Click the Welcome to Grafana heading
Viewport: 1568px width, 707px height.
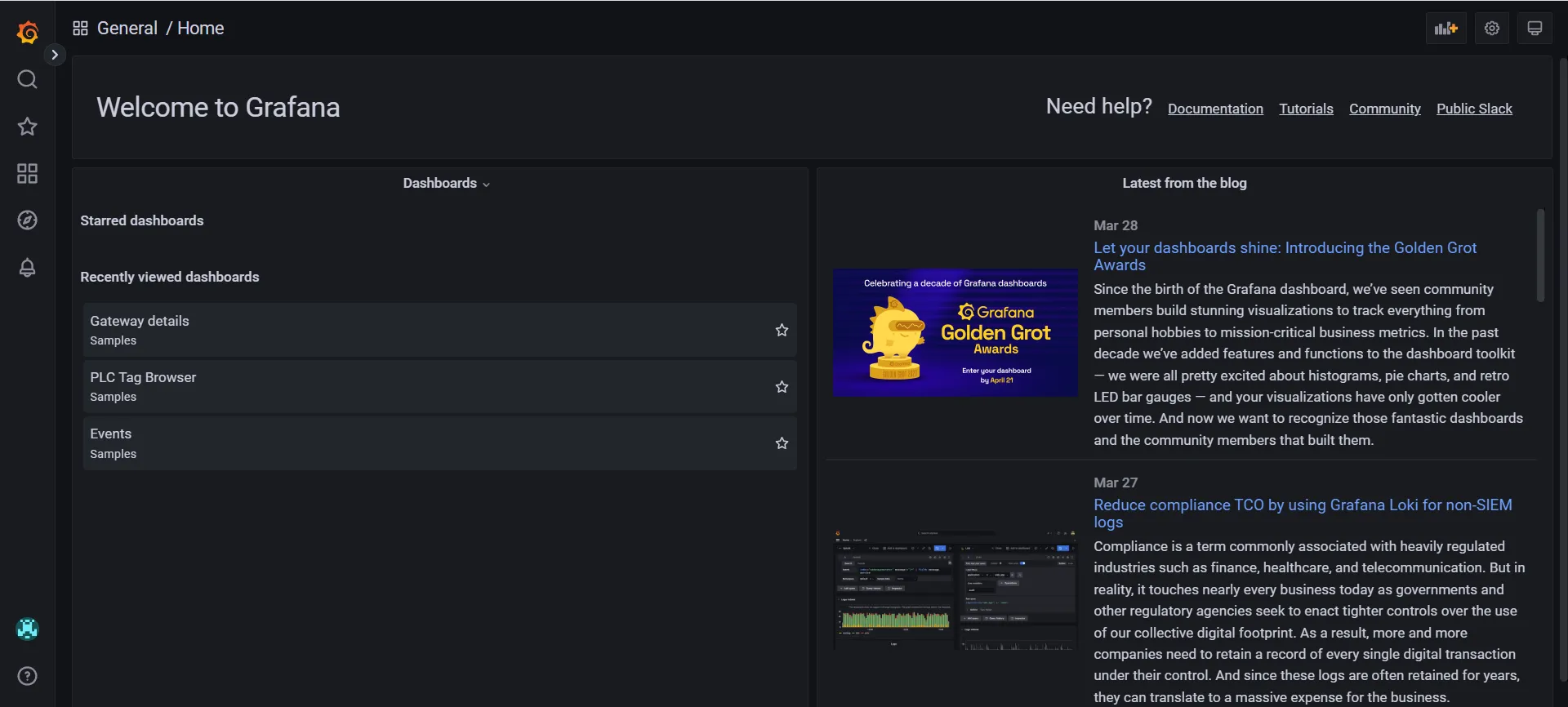tap(218, 107)
